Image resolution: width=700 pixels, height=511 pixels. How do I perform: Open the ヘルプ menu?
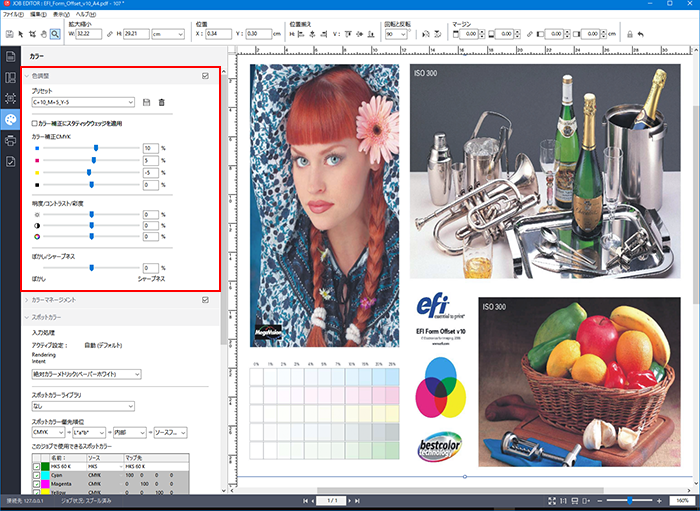pos(85,14)
